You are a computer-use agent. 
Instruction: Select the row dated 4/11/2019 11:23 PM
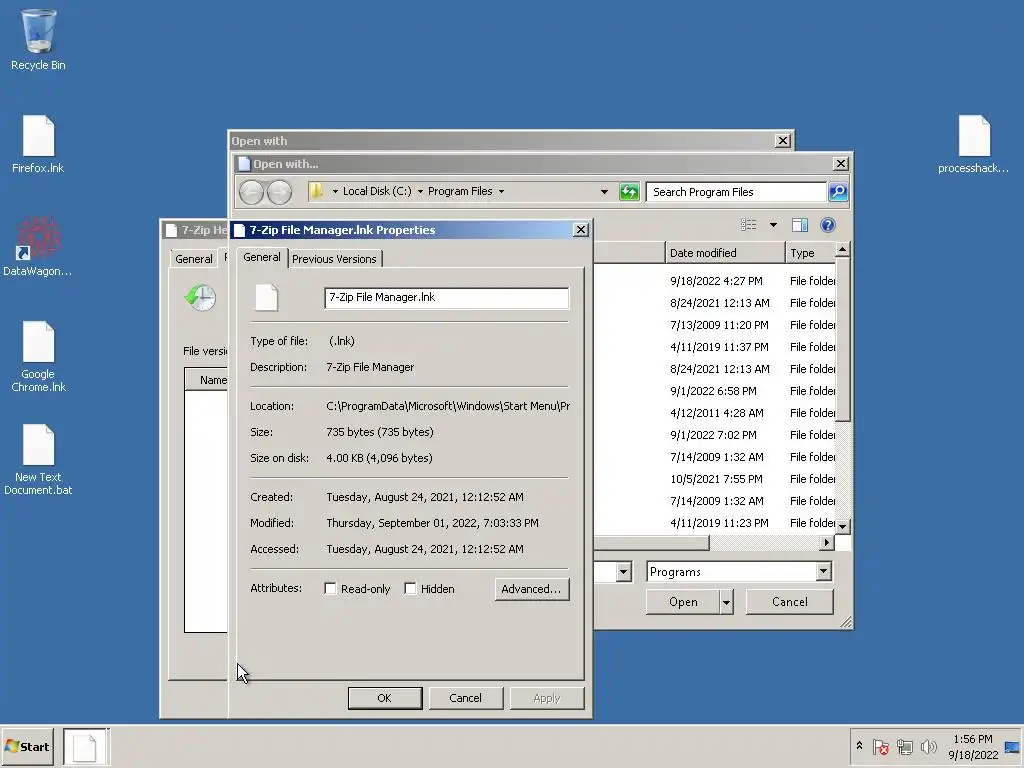click(x=714, y=523)
